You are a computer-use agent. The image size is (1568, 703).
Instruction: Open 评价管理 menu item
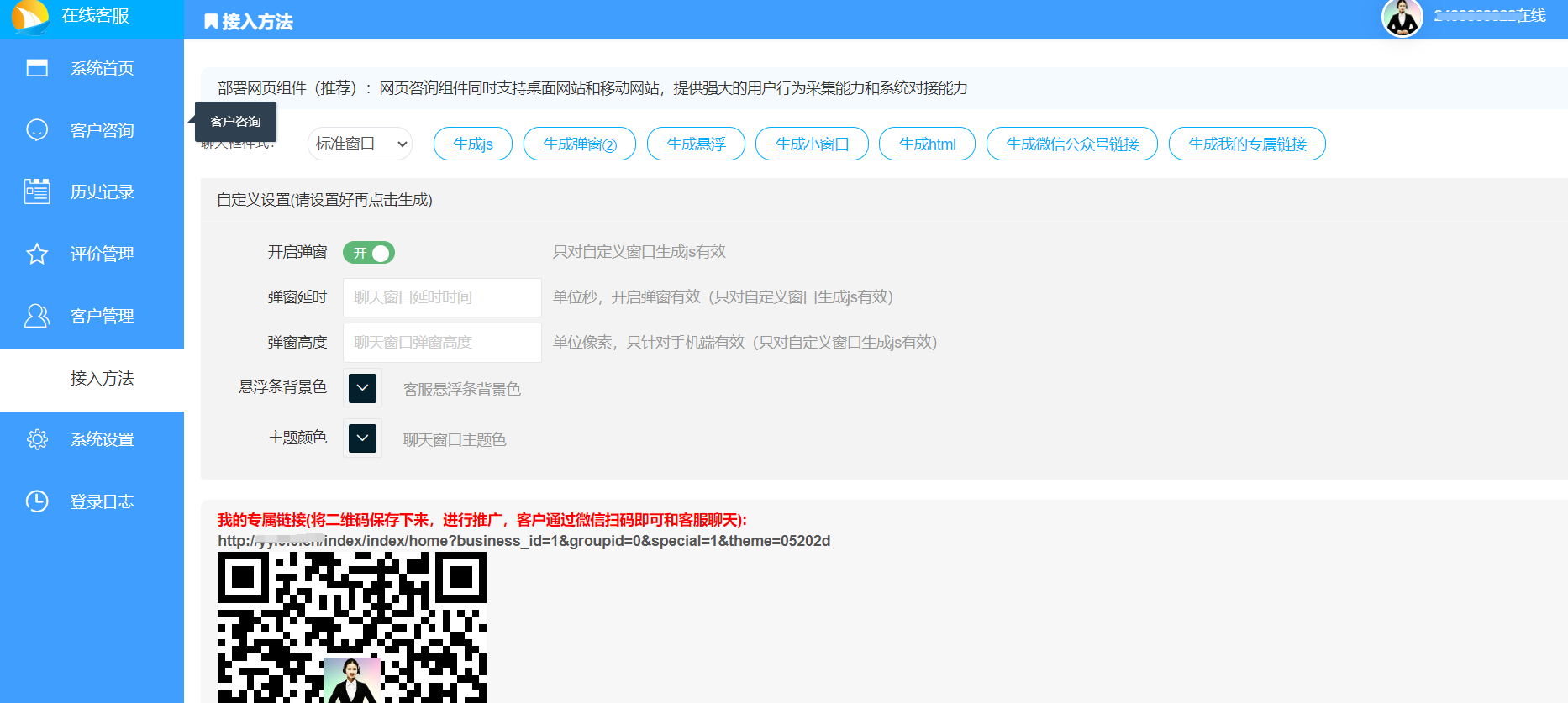92,254
